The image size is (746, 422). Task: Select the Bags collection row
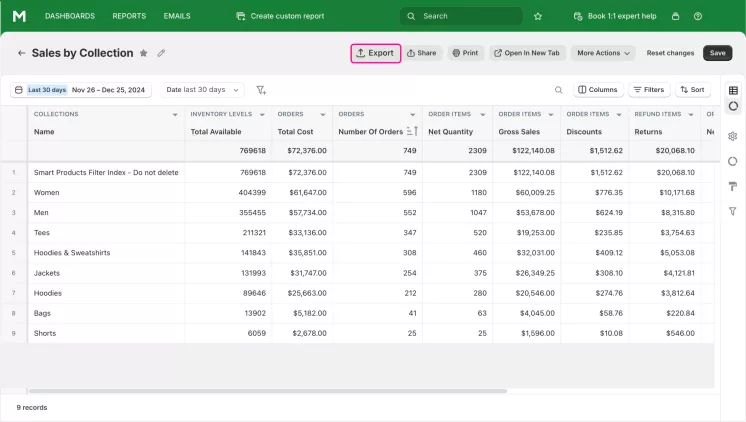point(357,313)
